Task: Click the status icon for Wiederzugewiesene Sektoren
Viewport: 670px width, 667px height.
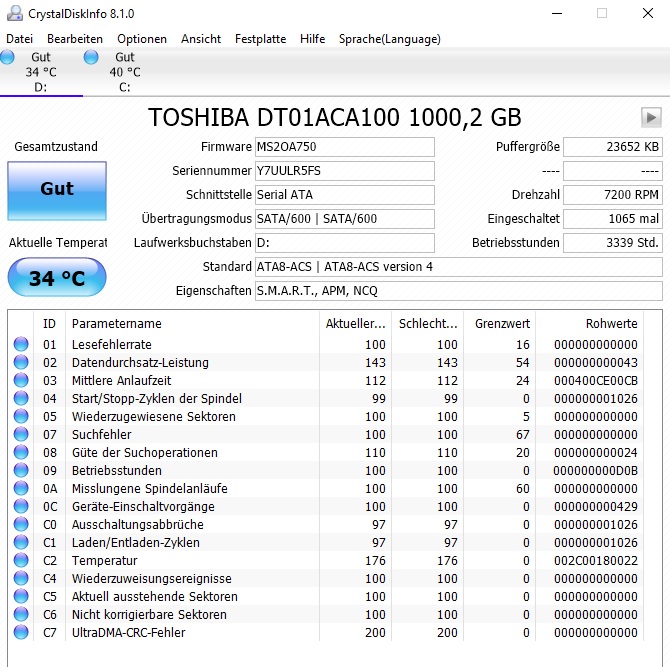Action: click(21, 416)
